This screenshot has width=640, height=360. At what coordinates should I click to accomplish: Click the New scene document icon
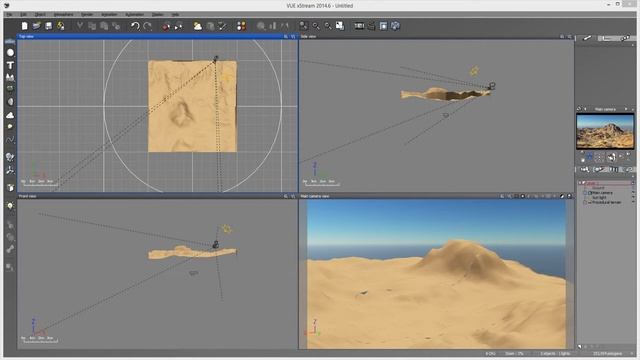pyautogui.click(x=24, y=26)
